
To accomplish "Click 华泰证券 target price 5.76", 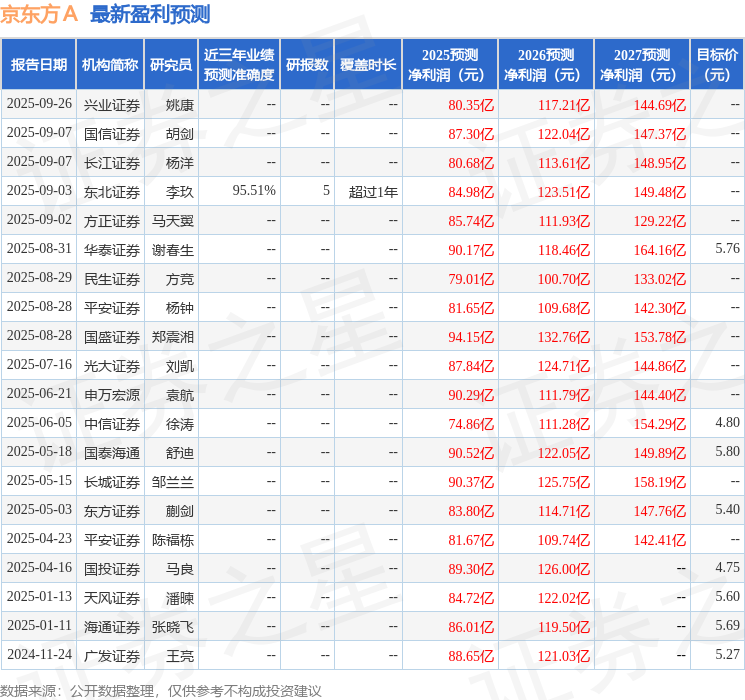I will (x=727, y=249).
